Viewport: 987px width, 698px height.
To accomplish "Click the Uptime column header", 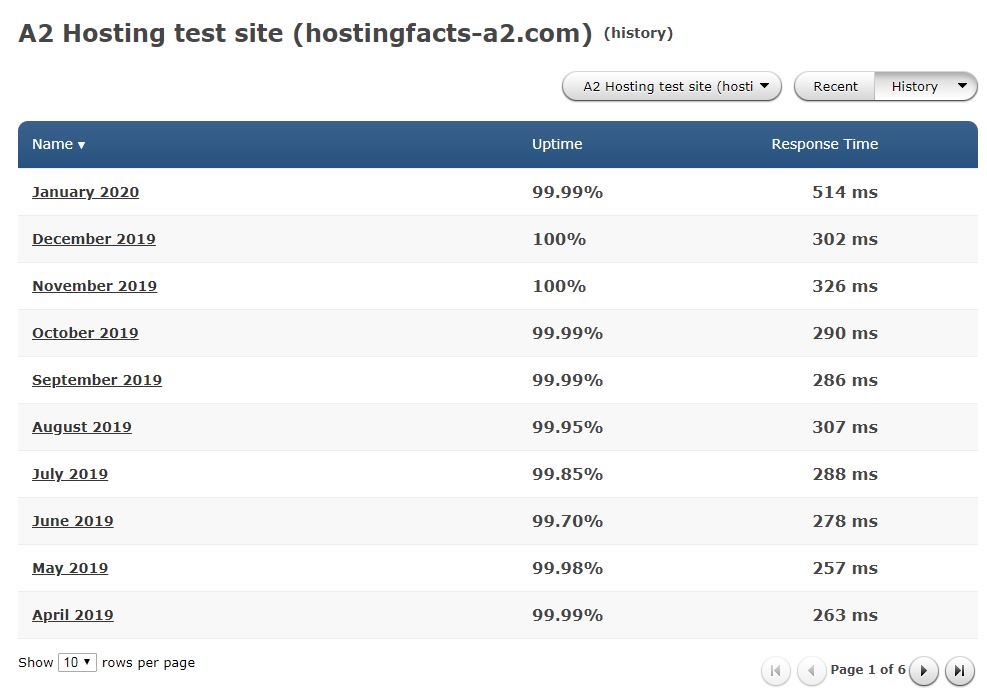I will click(557, 144).
